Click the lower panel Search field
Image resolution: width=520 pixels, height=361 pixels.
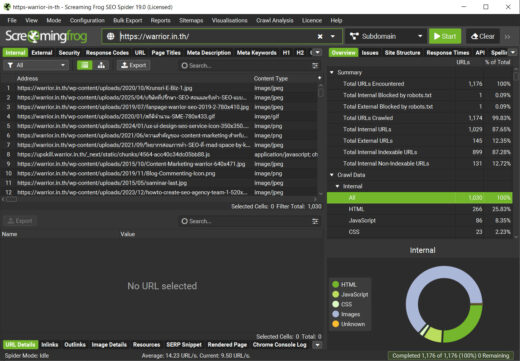(245, 221)
